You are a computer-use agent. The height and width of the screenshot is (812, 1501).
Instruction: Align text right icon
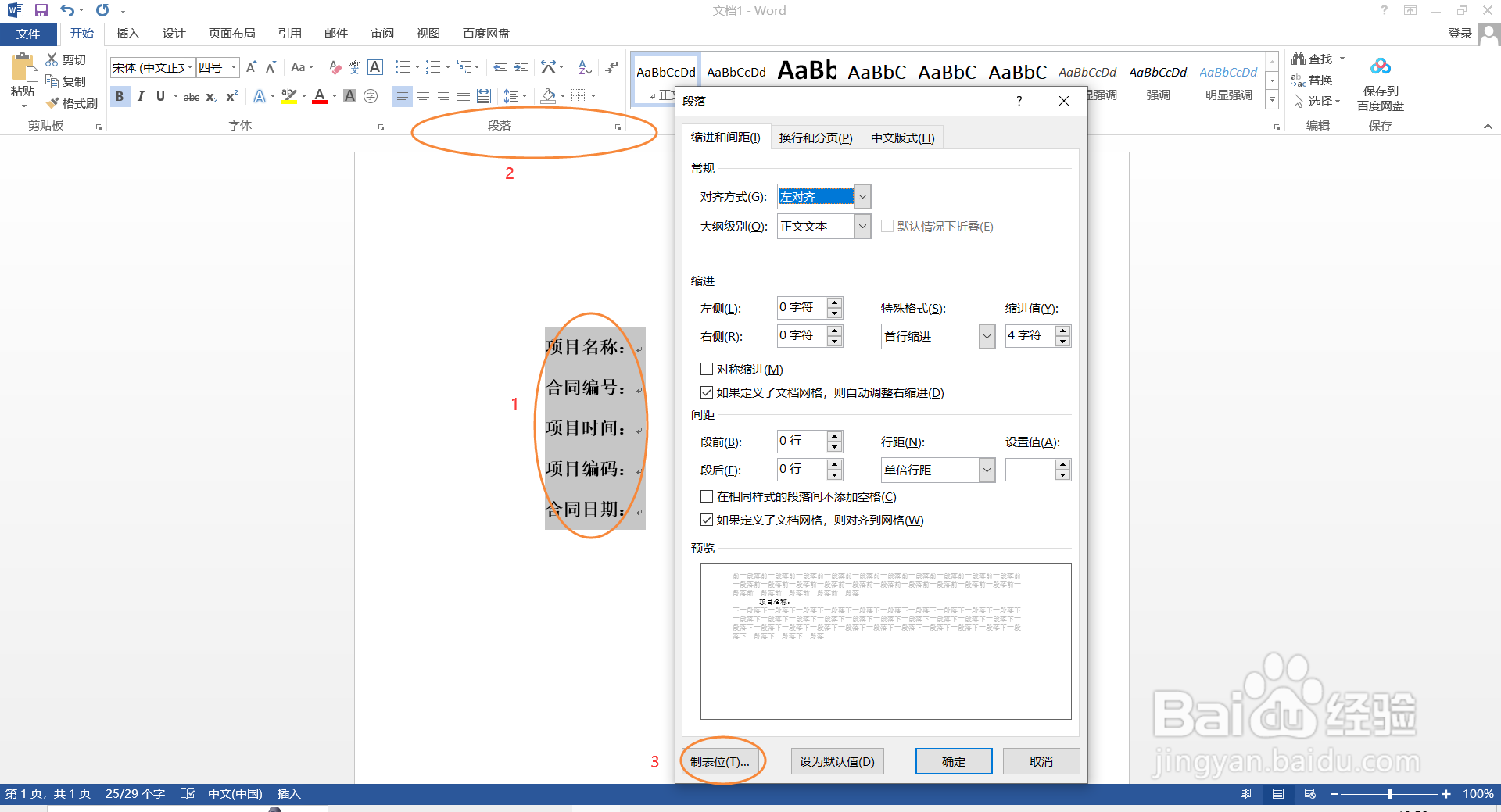(x=443, y=96)
